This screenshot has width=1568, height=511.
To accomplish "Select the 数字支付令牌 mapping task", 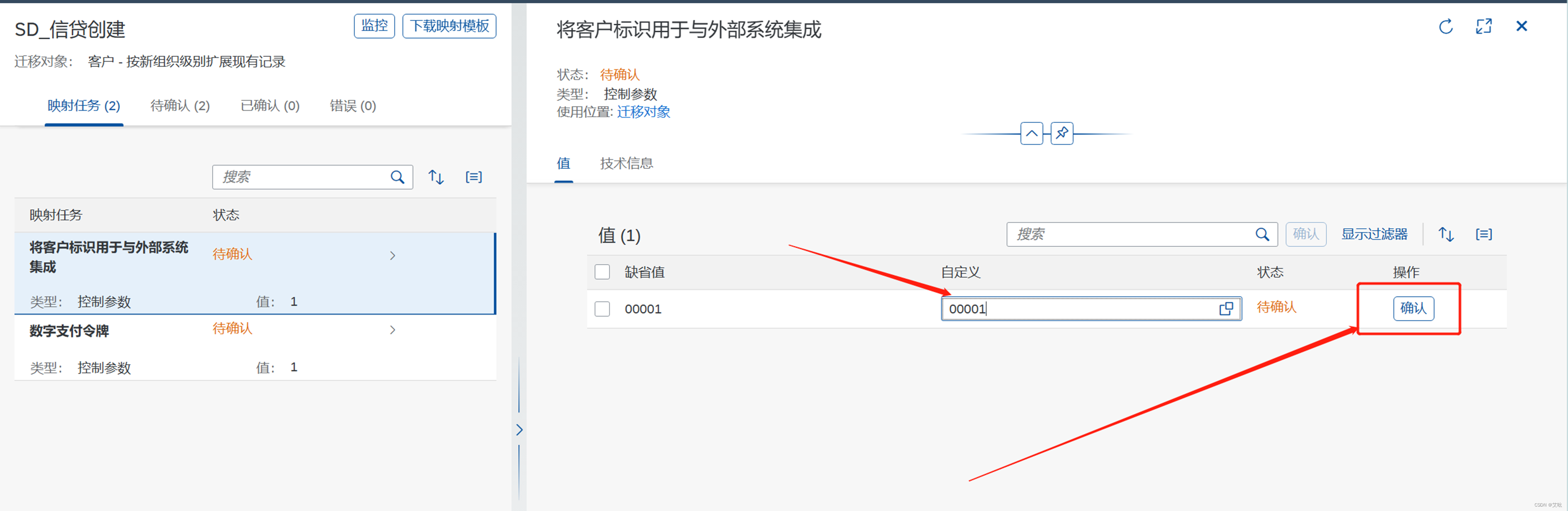I will click(x=255, y=348).
